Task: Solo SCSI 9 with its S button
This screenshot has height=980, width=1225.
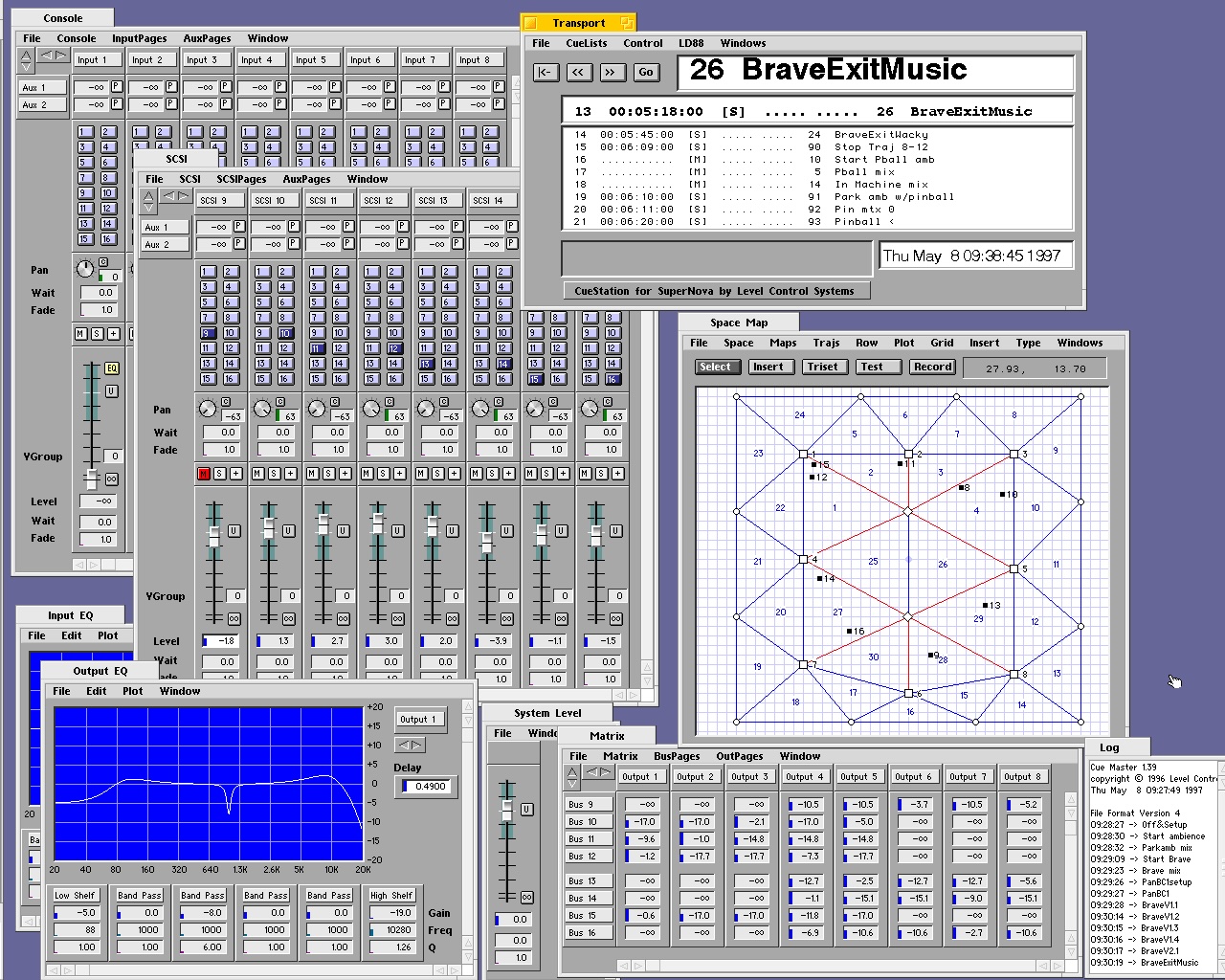Action: 219,474
